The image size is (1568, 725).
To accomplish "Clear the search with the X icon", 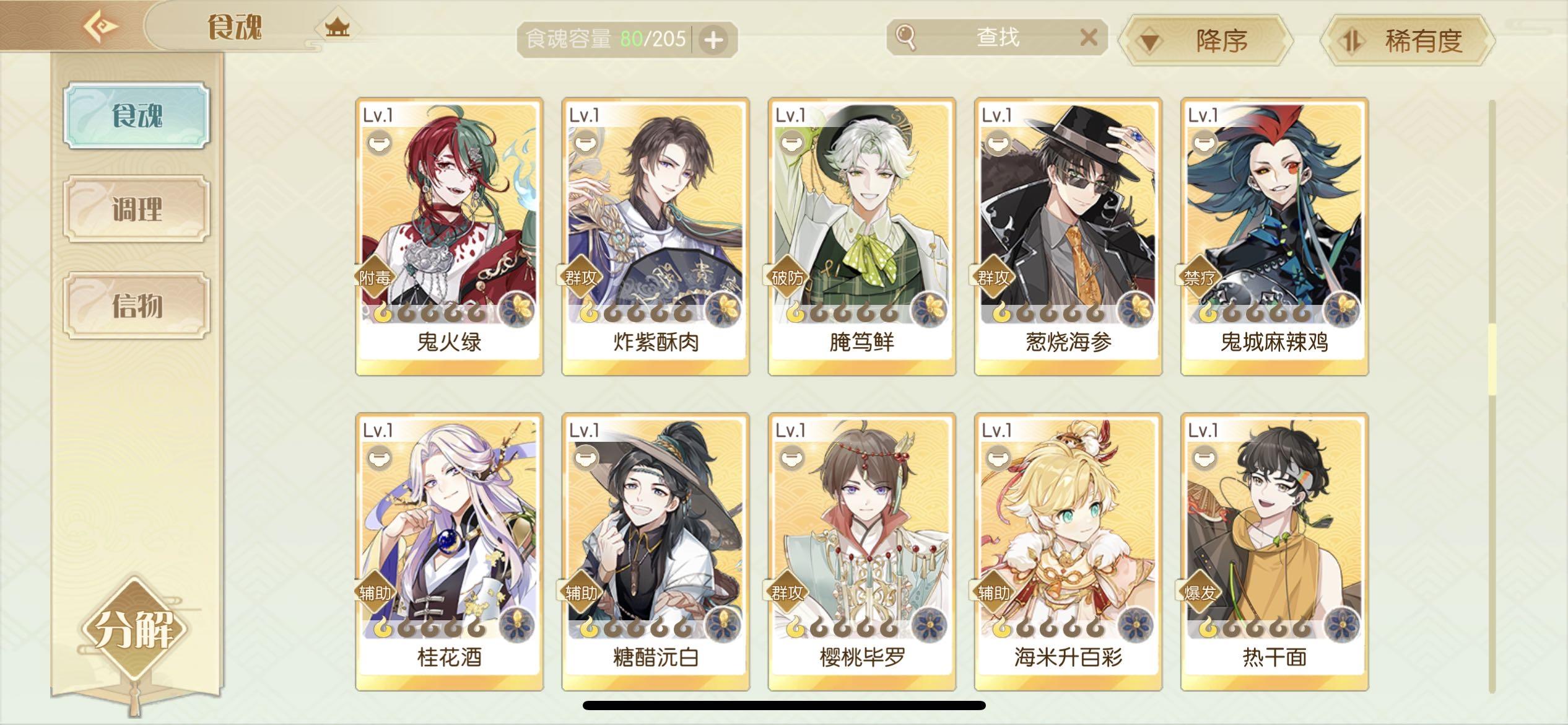I will (1089, 37).
